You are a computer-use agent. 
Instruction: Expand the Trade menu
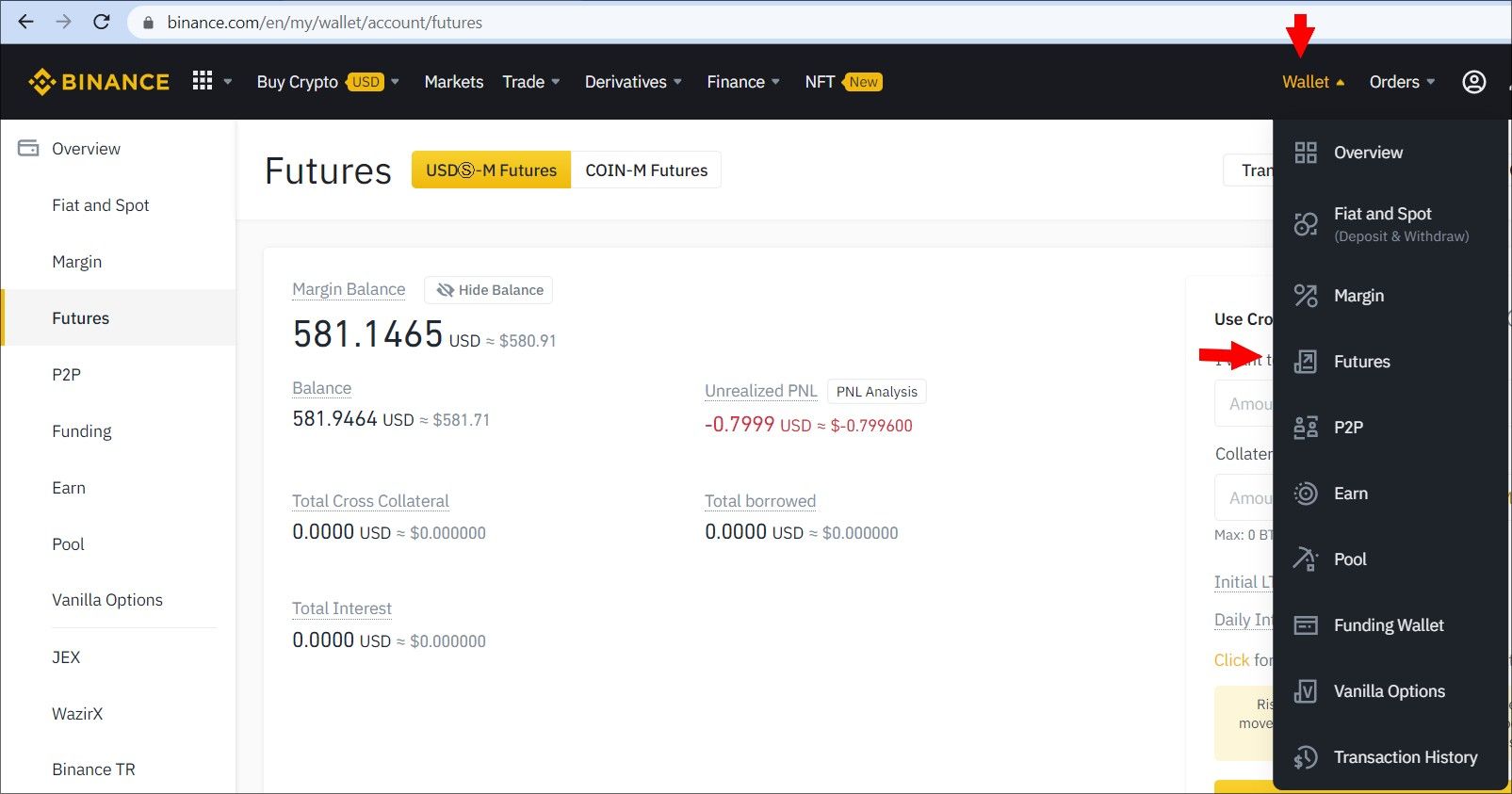(x=531, y=82)
